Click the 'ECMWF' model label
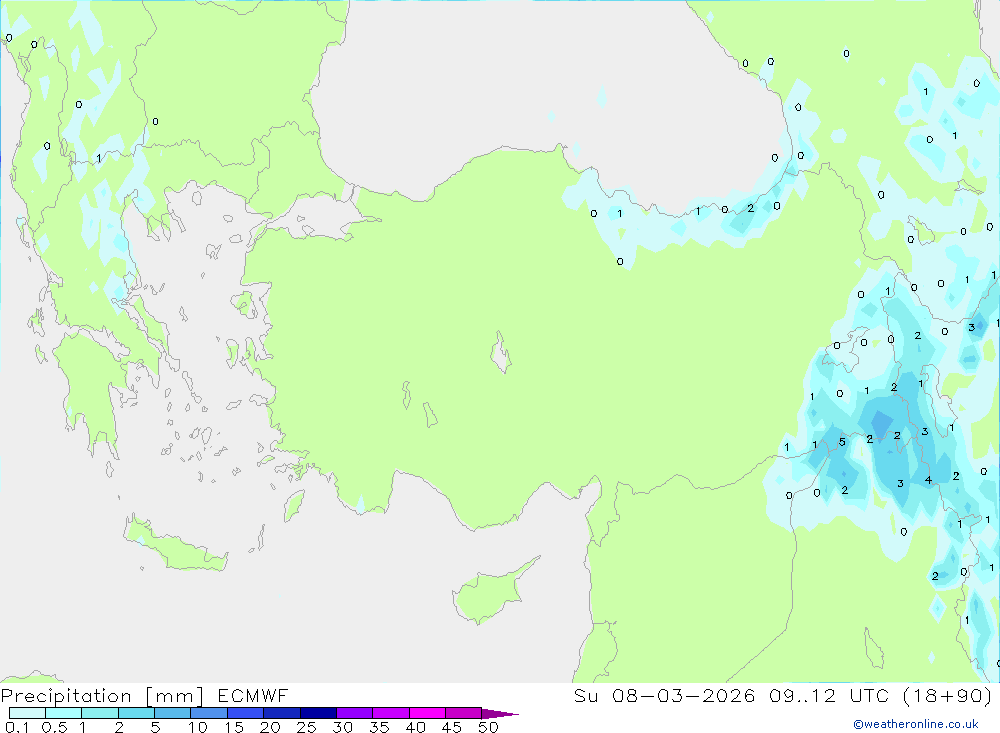This screenshot has height=733, width=1000. [253, 696]
